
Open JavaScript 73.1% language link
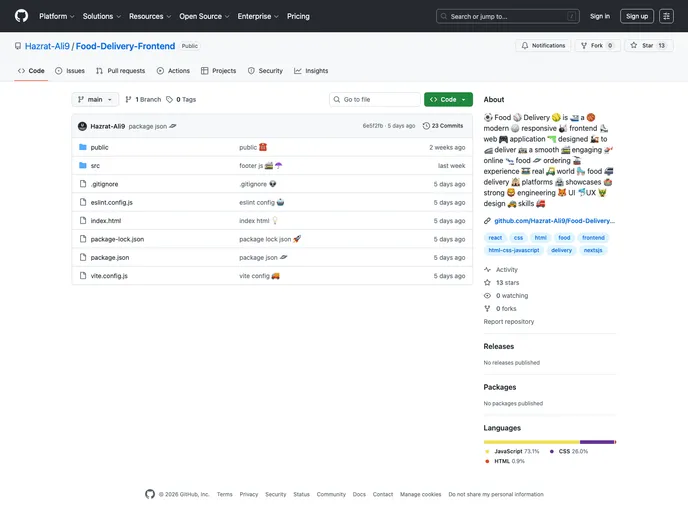(x=512, y=451)
